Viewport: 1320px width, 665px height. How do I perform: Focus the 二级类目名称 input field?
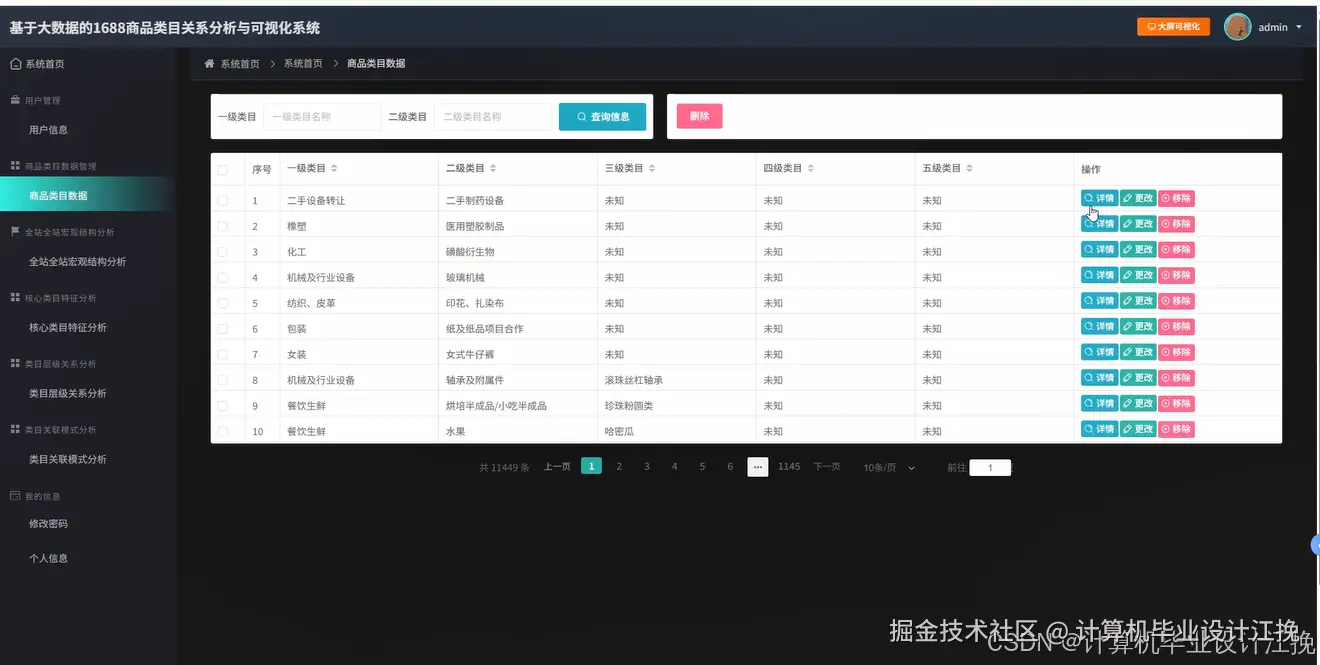tap(493, 117)
